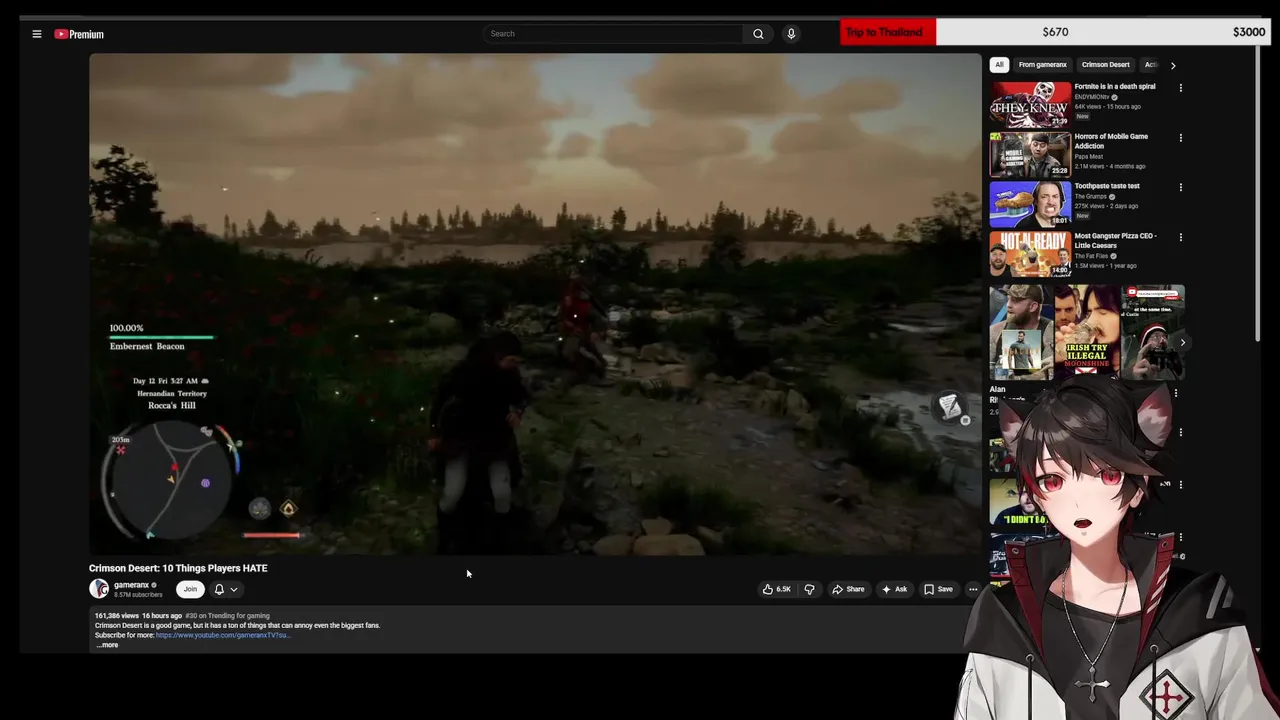Like the video with 6.5K likes
Screen dimensions: 1280x720
point(777,589)
